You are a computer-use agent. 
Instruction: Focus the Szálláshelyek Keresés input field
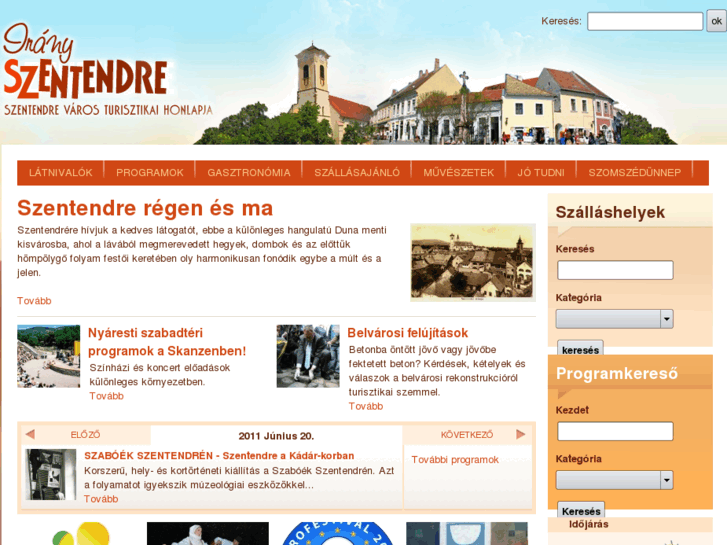click(x=615, y=270)
